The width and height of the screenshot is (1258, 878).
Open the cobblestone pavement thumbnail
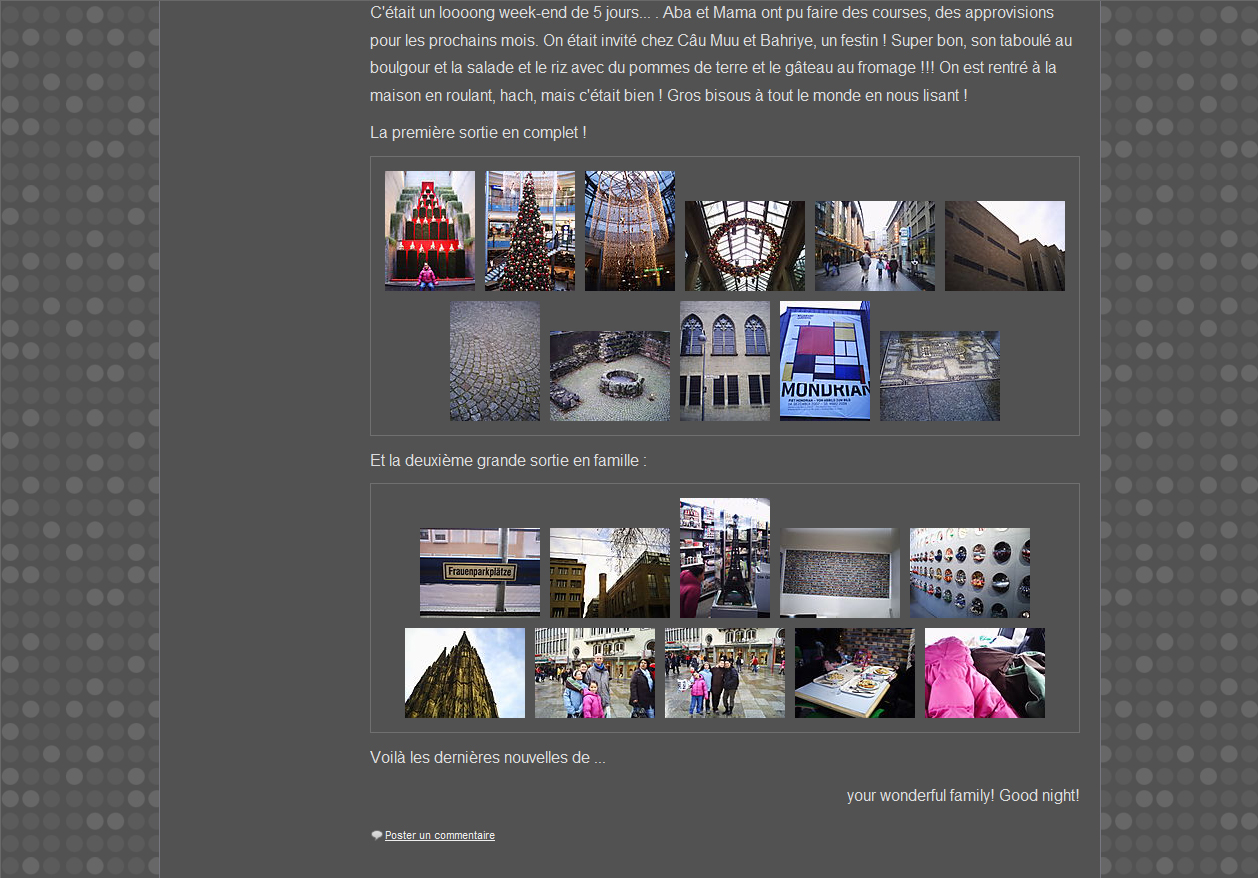tap(495, 361)
